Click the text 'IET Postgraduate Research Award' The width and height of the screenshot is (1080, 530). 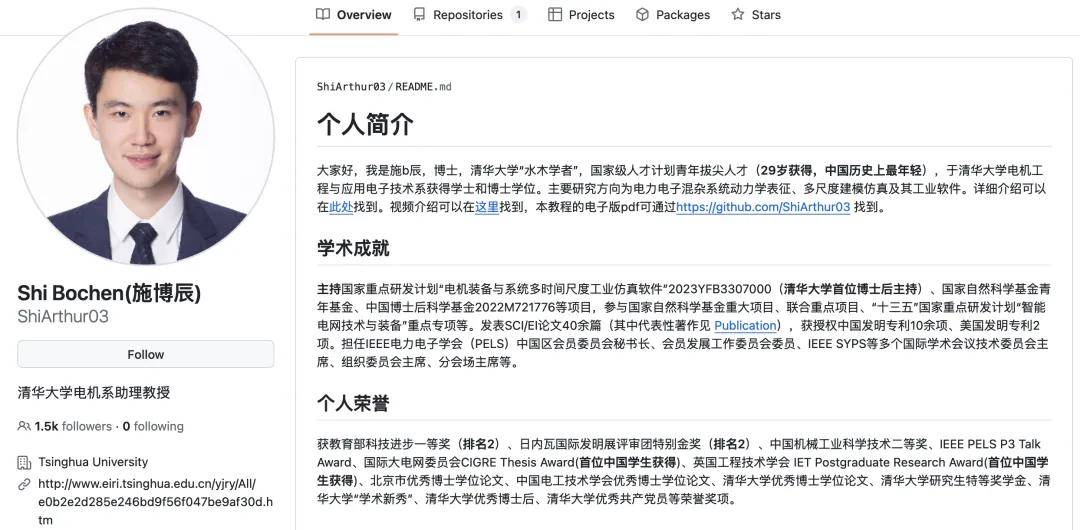pyautogui.click(x=888, y=462)
